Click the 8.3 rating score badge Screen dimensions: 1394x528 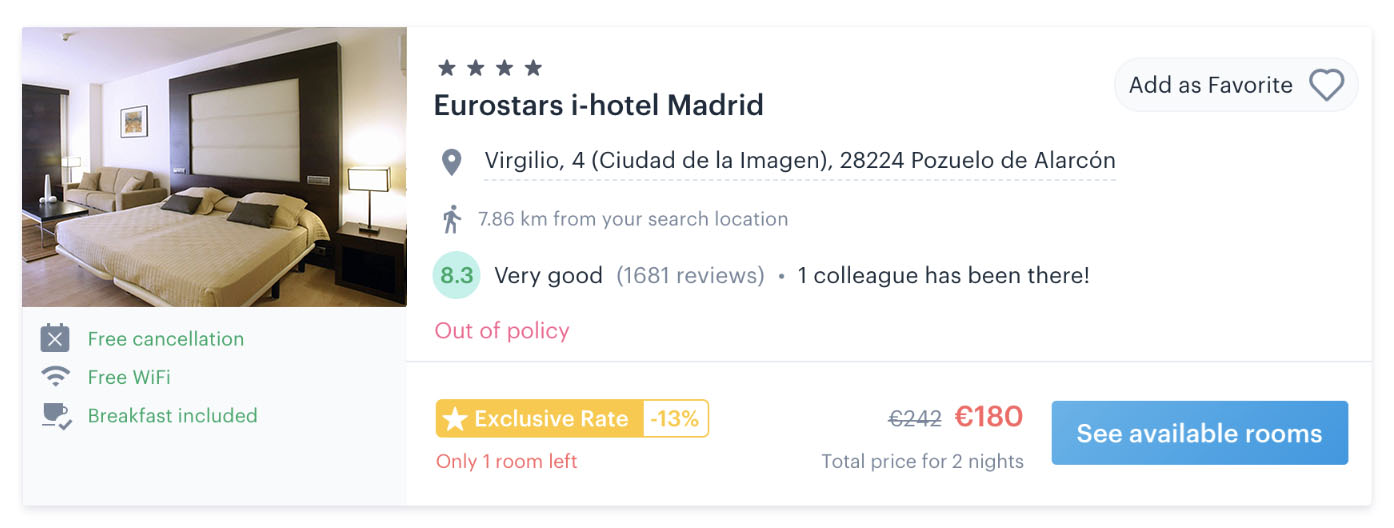(456, 275)
